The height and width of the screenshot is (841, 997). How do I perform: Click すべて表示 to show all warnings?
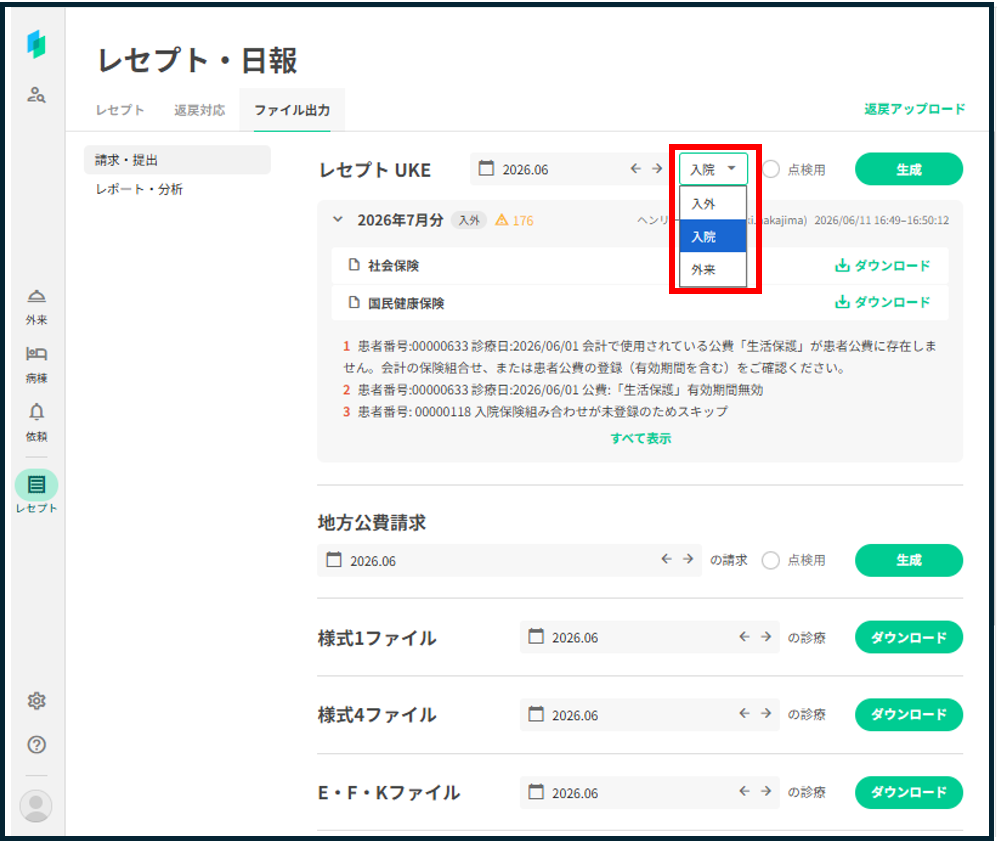click(x=641, y=438)
